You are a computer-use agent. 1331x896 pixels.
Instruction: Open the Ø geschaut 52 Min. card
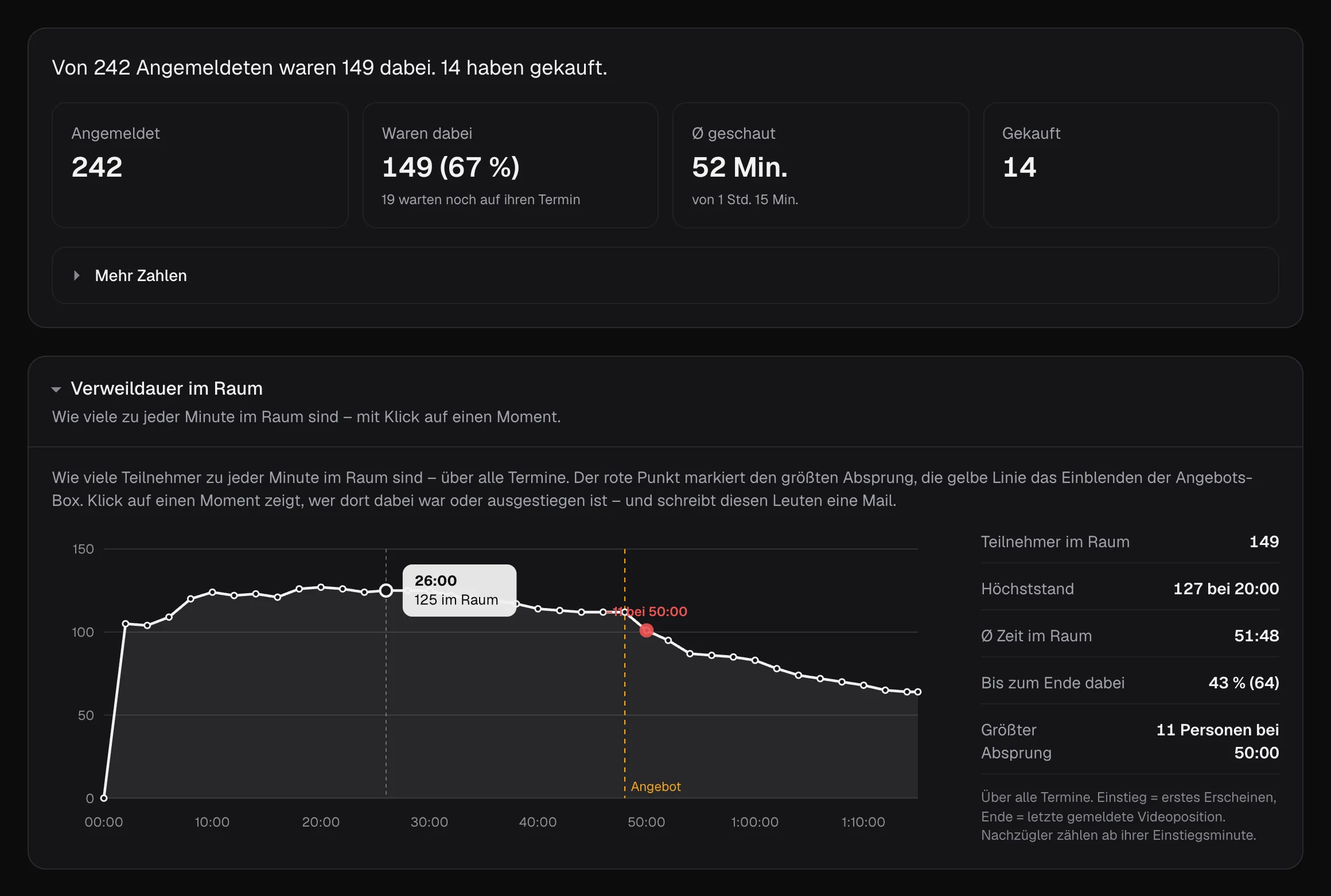pyautogui.click(x=820, y=165)
